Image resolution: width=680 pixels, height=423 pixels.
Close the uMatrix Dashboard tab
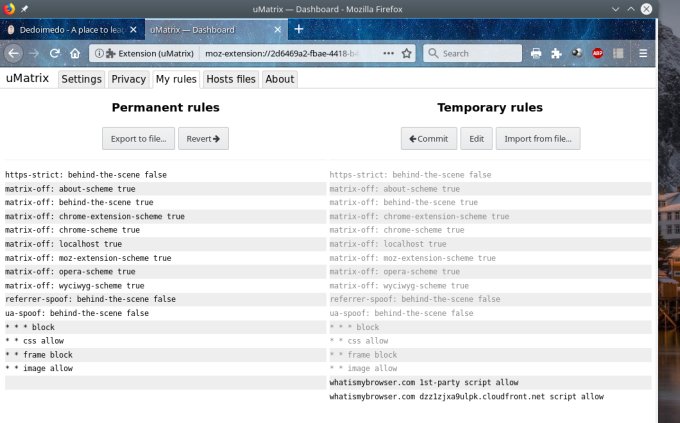coord(278,30)
